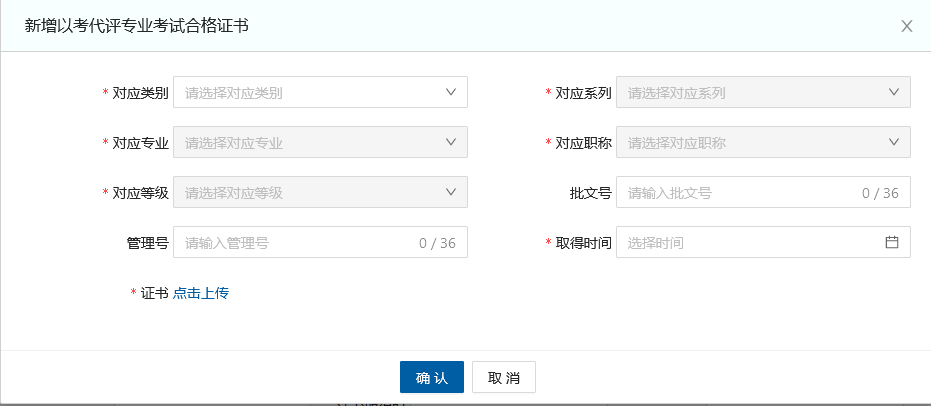Click the 点击上传 certificate upload link
Viewport: 931px width, 406px height.
(201, 293)
